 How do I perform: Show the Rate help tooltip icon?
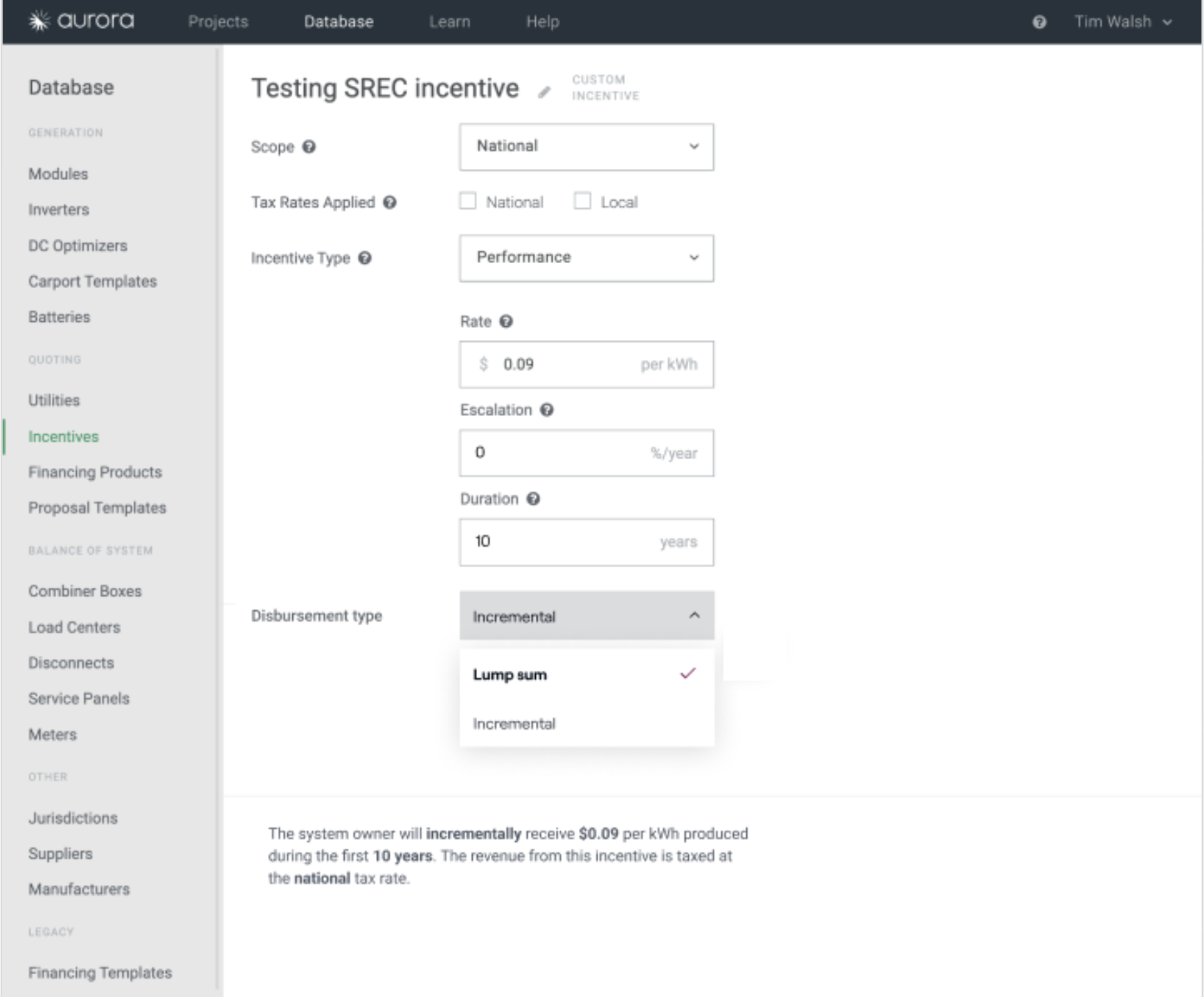[506, 321]
